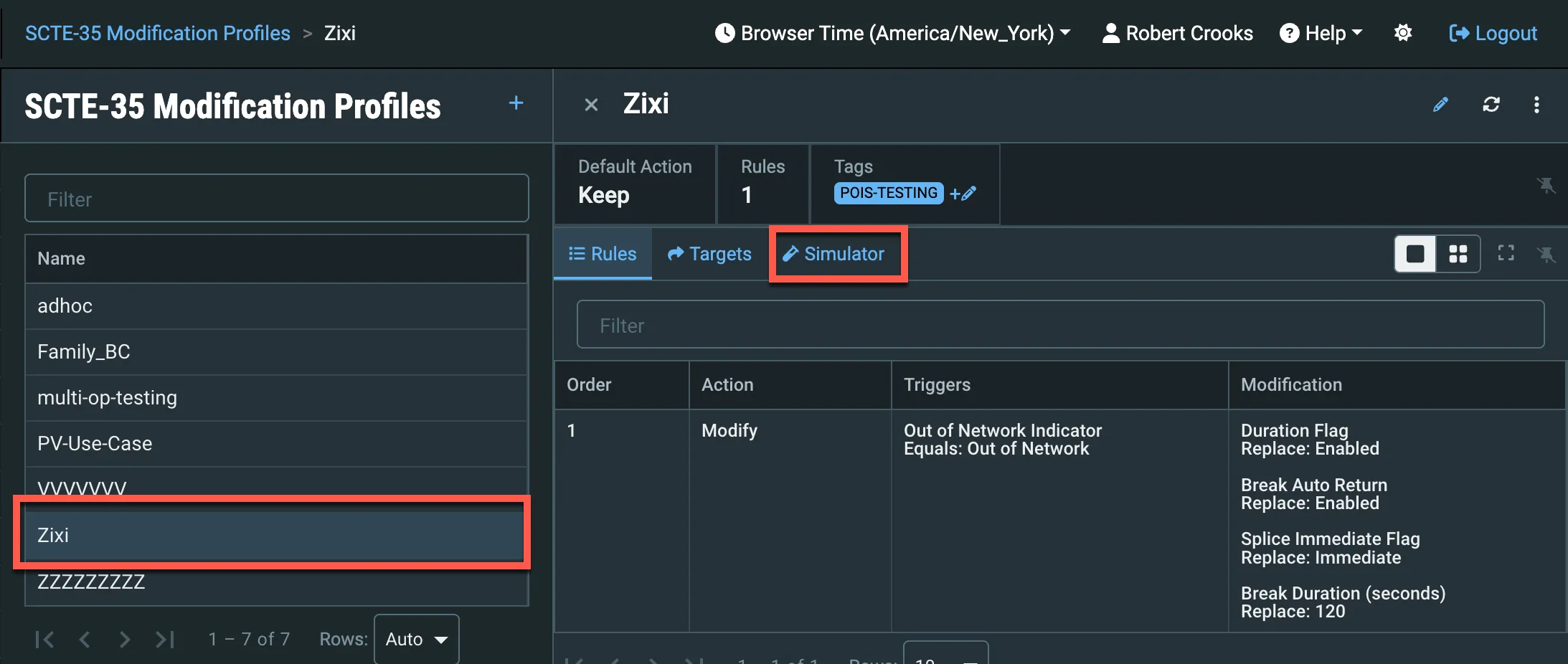The image size is (1568, 664).
Task: Select the grid layout view
Action: click(x=1458, y=254)
